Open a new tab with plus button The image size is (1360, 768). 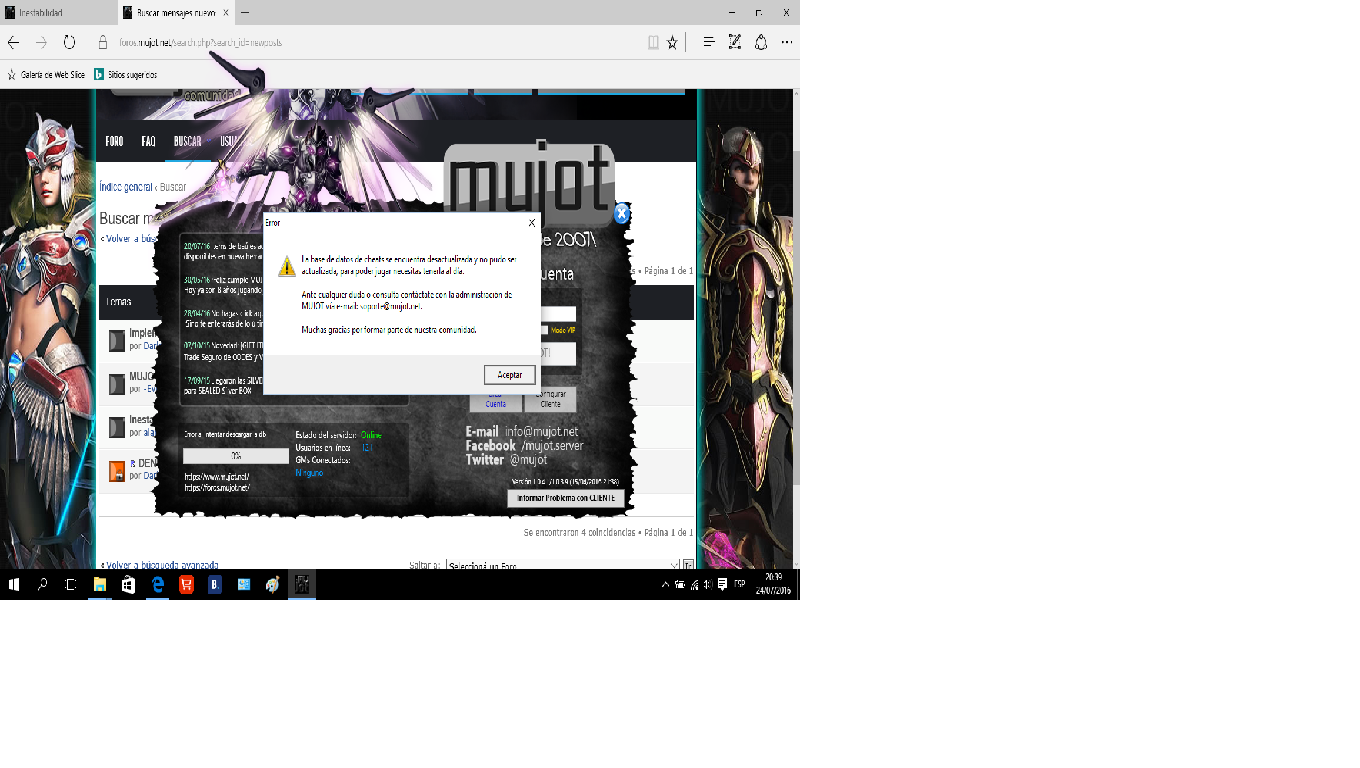(245, 13)
